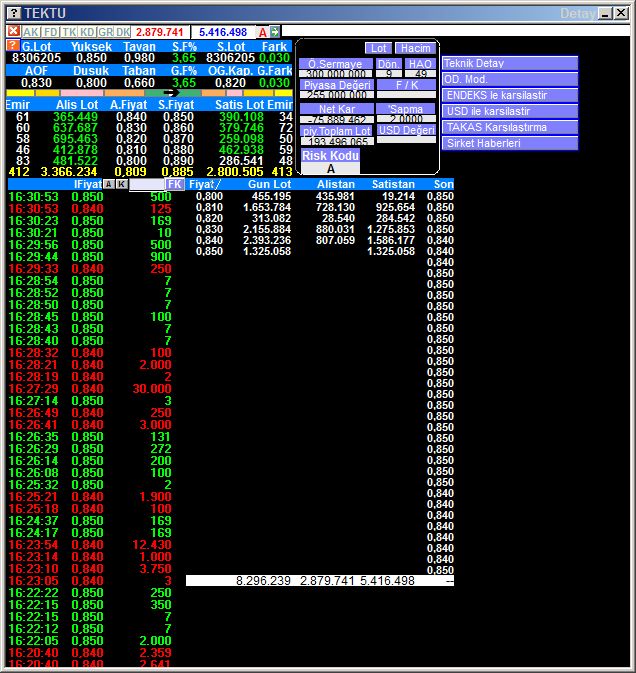Toggle the FD toolbar button
Screen dimensions: 636x673
pyautogui.click(x=51, y=32)
